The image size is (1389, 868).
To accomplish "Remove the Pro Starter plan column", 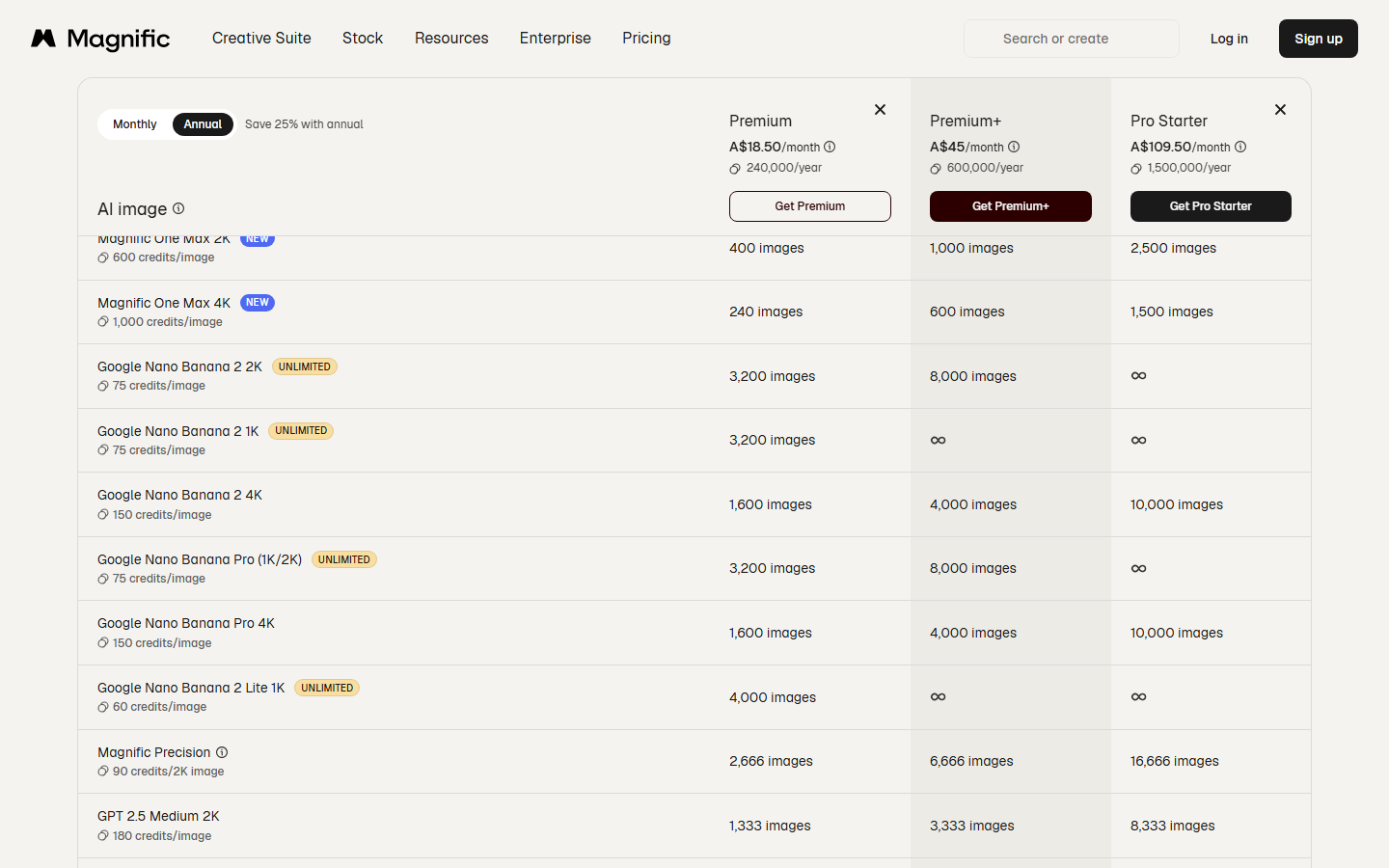I will tap(1280, 110).
